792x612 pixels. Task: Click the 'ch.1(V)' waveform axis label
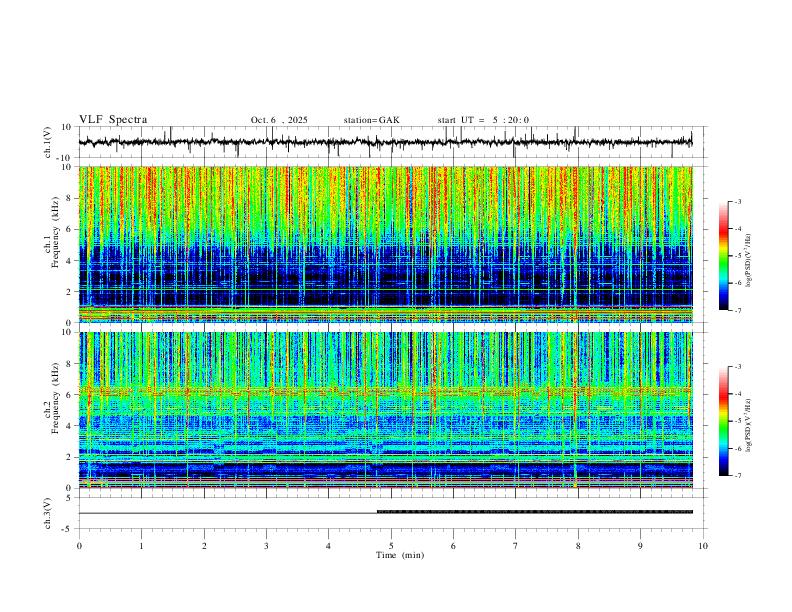pos(48,142)
